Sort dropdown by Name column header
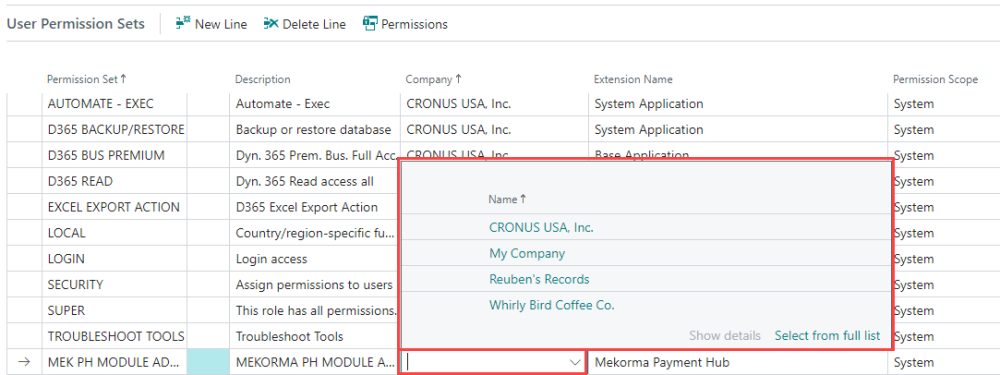Screen dimensions: 1000x375 point(508,199)
